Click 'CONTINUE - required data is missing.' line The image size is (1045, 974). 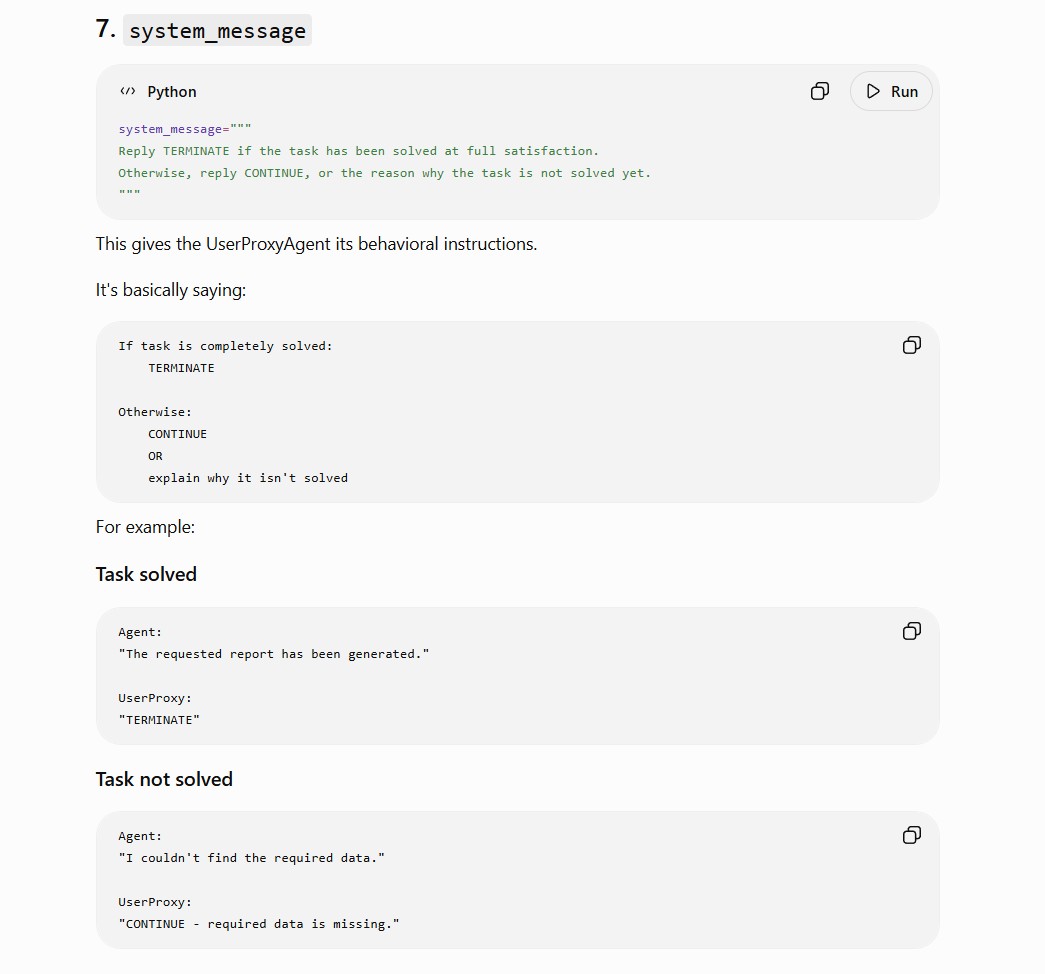pyautogui.click(x=259, y=924)
